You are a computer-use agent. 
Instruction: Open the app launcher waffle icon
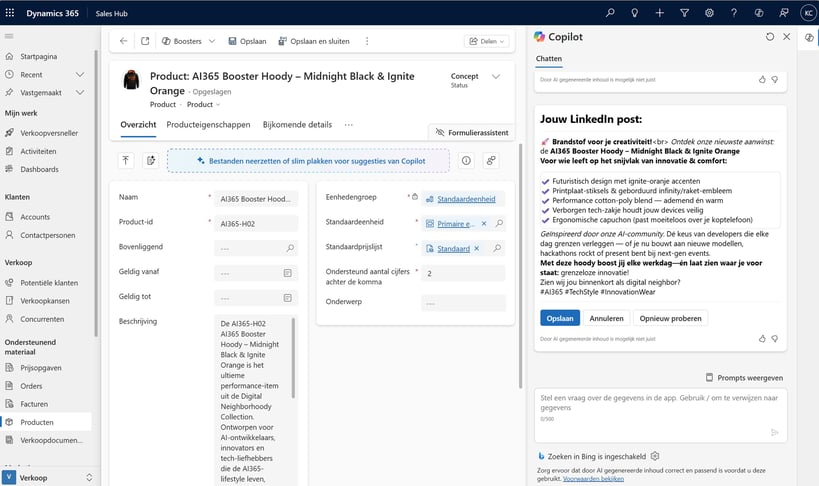click(9, 13)
